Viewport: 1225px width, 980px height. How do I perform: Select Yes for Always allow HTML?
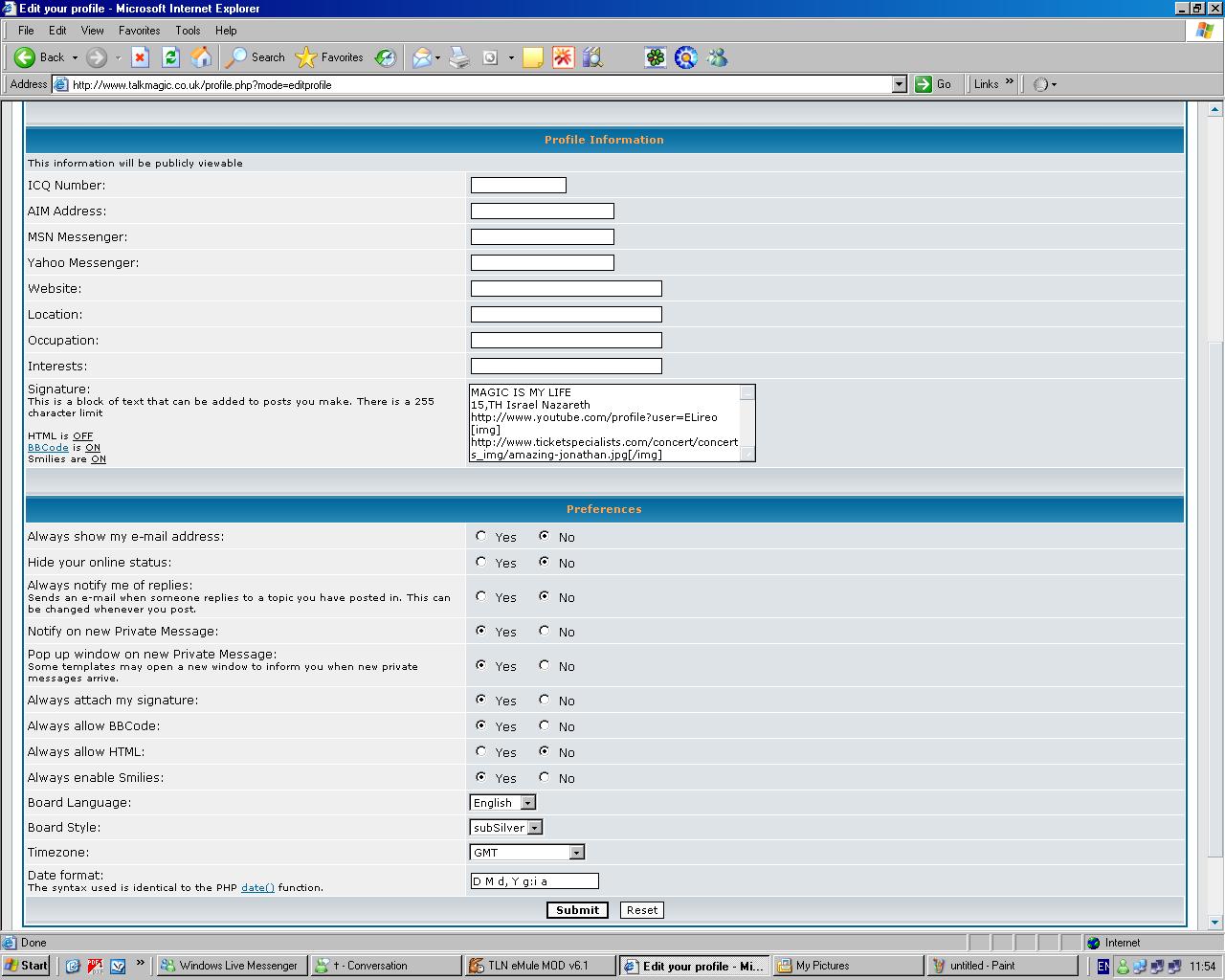click(481, 751)
